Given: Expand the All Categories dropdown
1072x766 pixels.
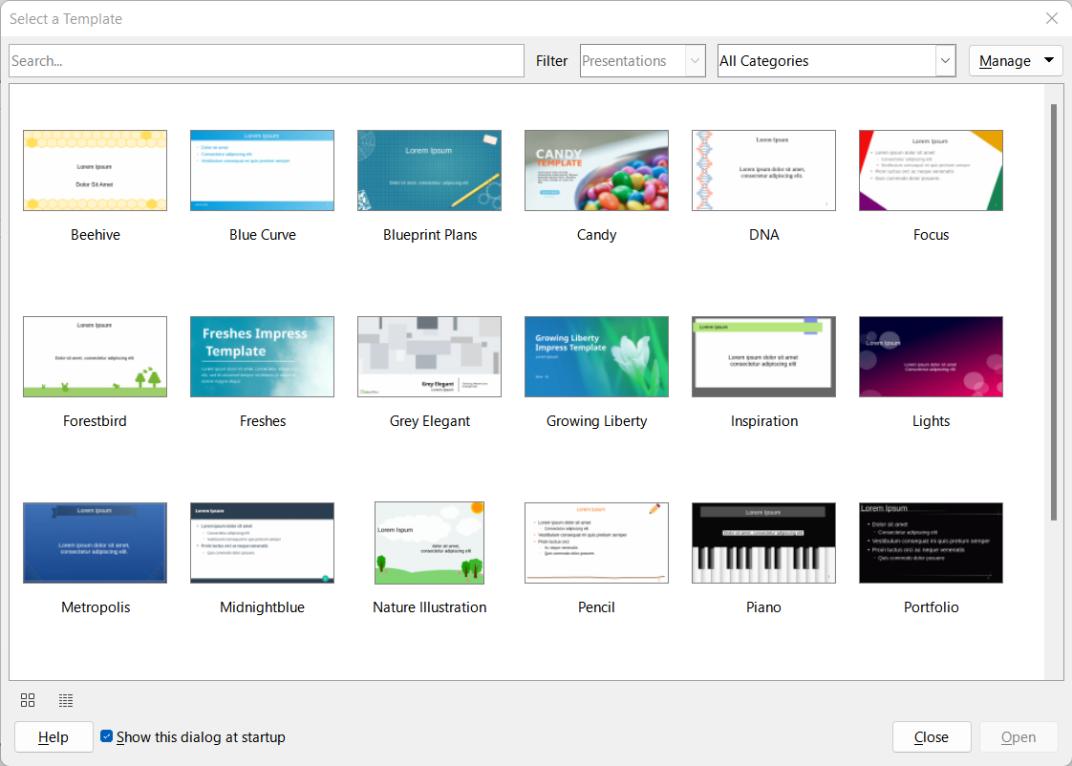Looking at the screenshot, I should point(836,61).
